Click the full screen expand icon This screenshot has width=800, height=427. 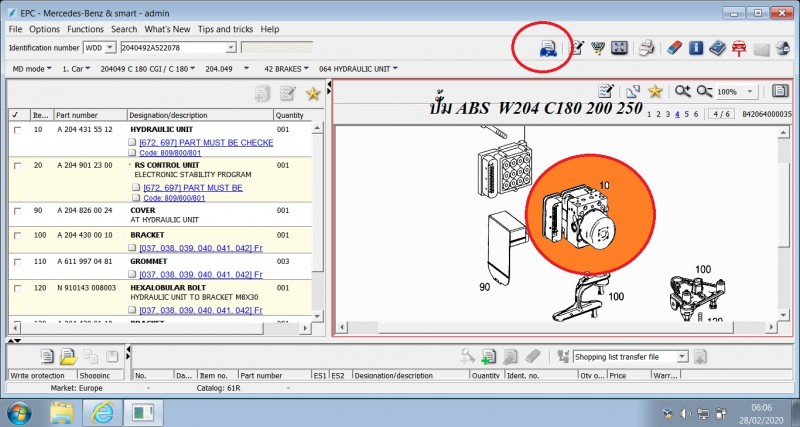(x=619, y=48)
